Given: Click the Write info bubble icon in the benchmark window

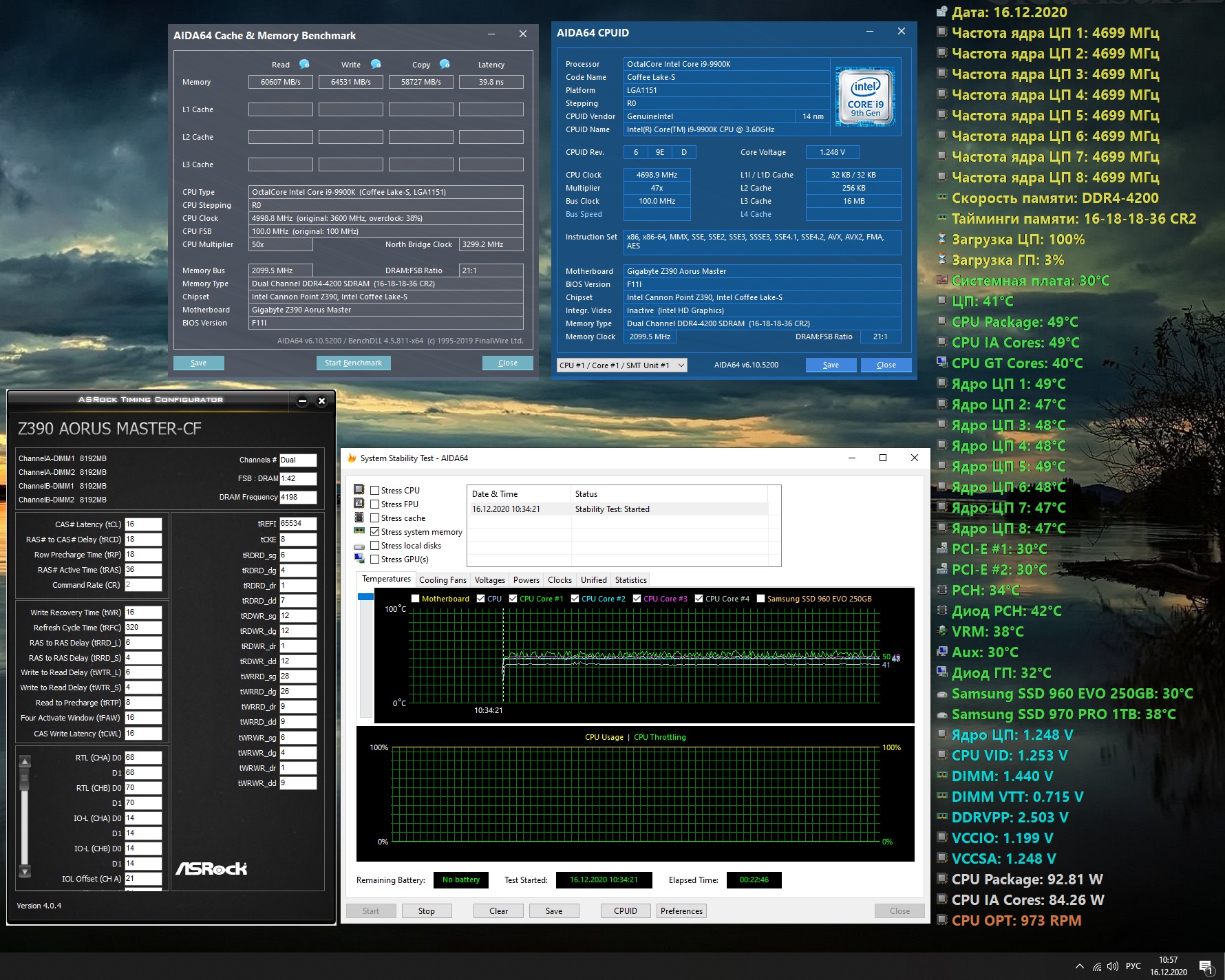Looking at the screenshot, I should [376, 64].
